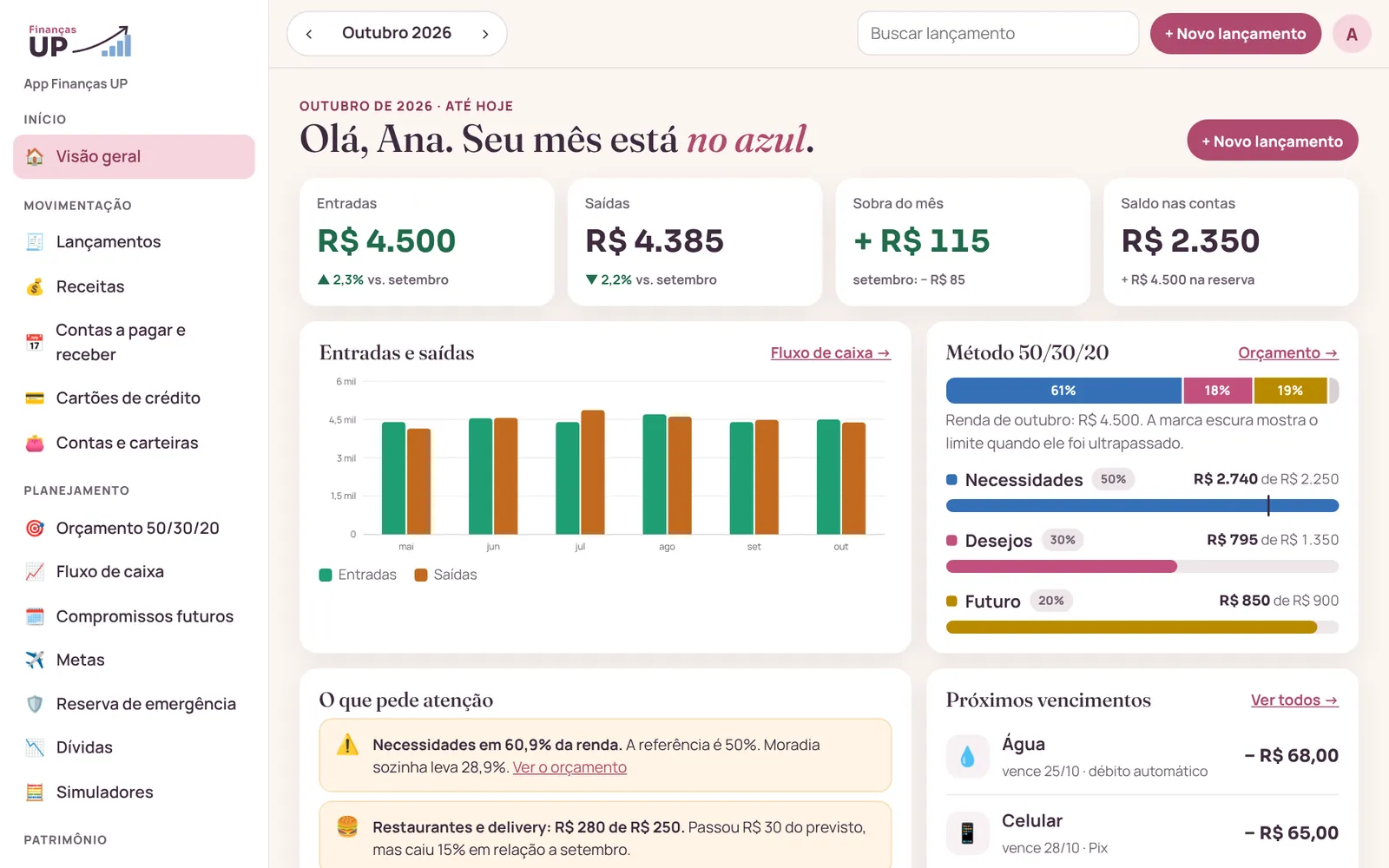Image resolution: width=1389 pixels, height=868 pixels.
Task: Click the water drop icon for Água
Action: pyautogui.click(x=967, y=757)
